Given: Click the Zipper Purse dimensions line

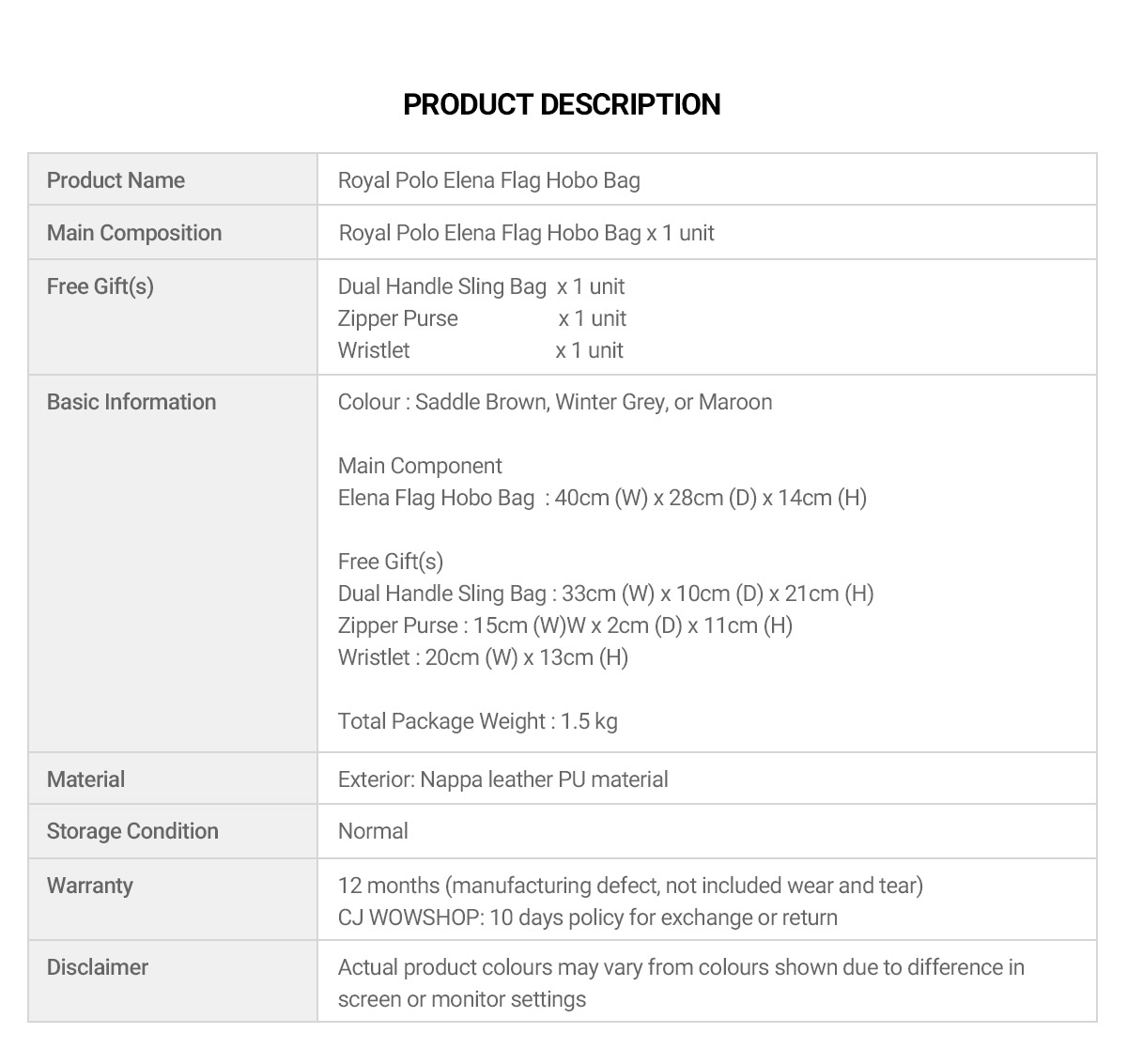Looking at the screenshot, I should click(565, 625).
